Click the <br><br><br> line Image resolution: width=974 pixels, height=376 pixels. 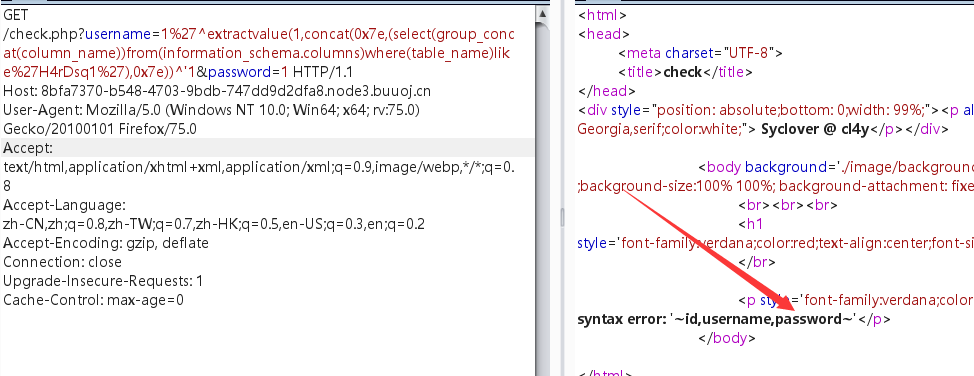pyautogui.click(x=788, y=205)
